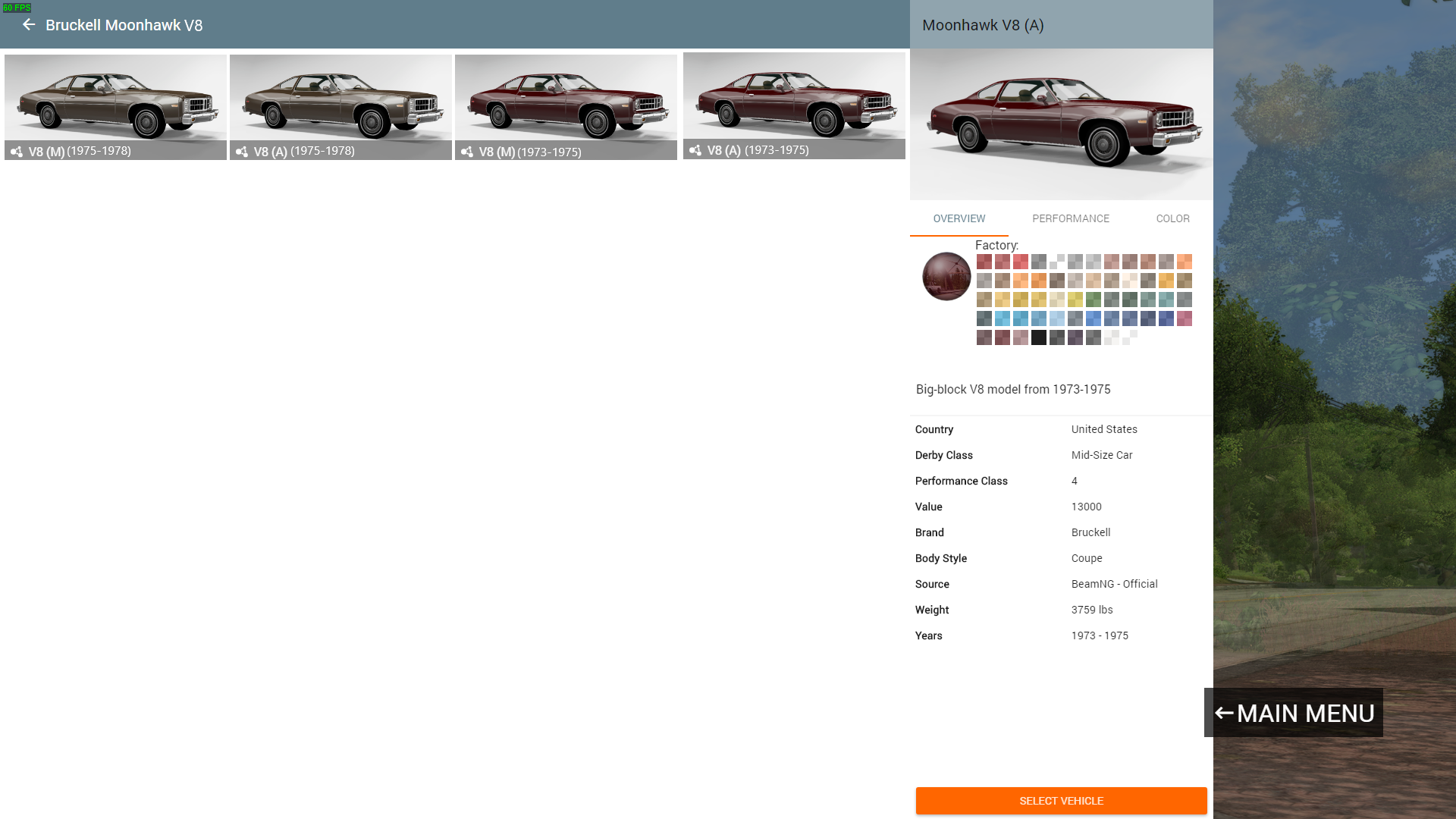Switch to the Overview tab
Viewport: 1456px width, 819px height.
coord(959,218)
